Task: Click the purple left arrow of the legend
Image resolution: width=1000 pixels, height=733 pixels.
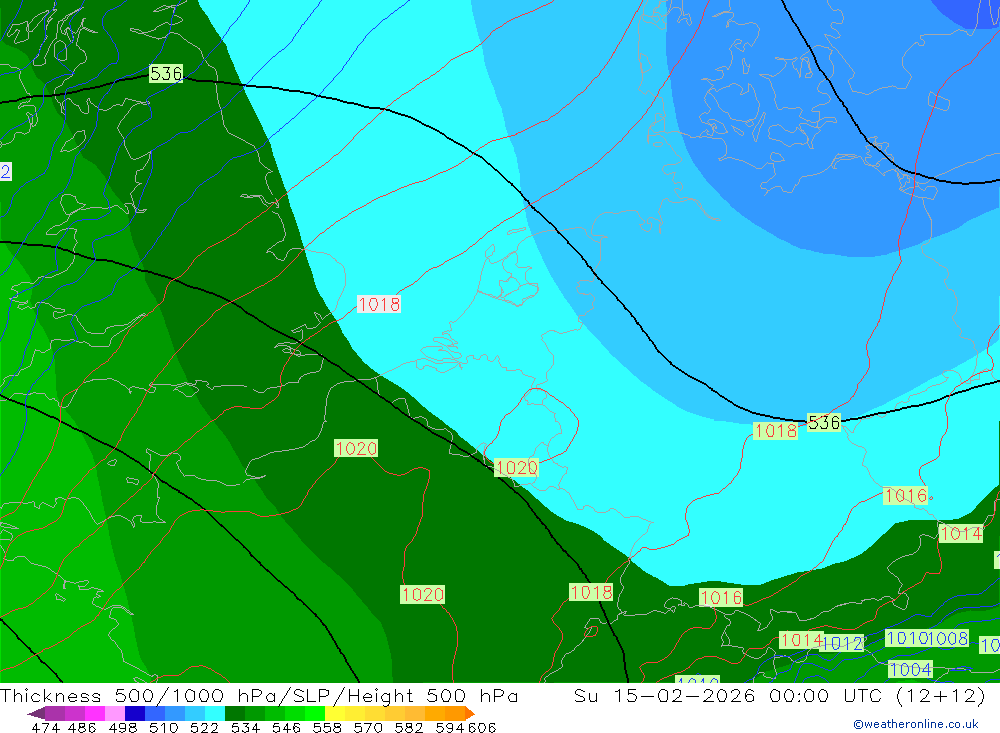Action: [36, 714]
